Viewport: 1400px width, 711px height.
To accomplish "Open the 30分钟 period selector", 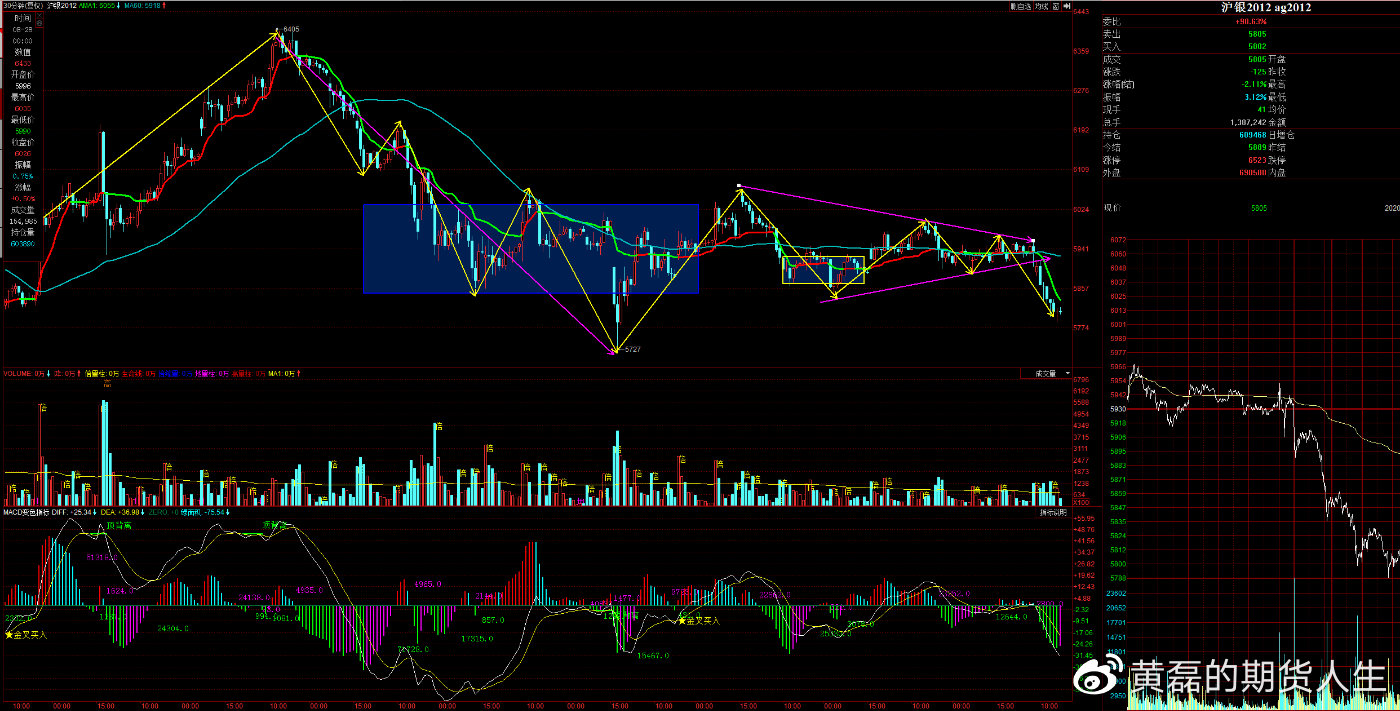I will coord(18,6).
